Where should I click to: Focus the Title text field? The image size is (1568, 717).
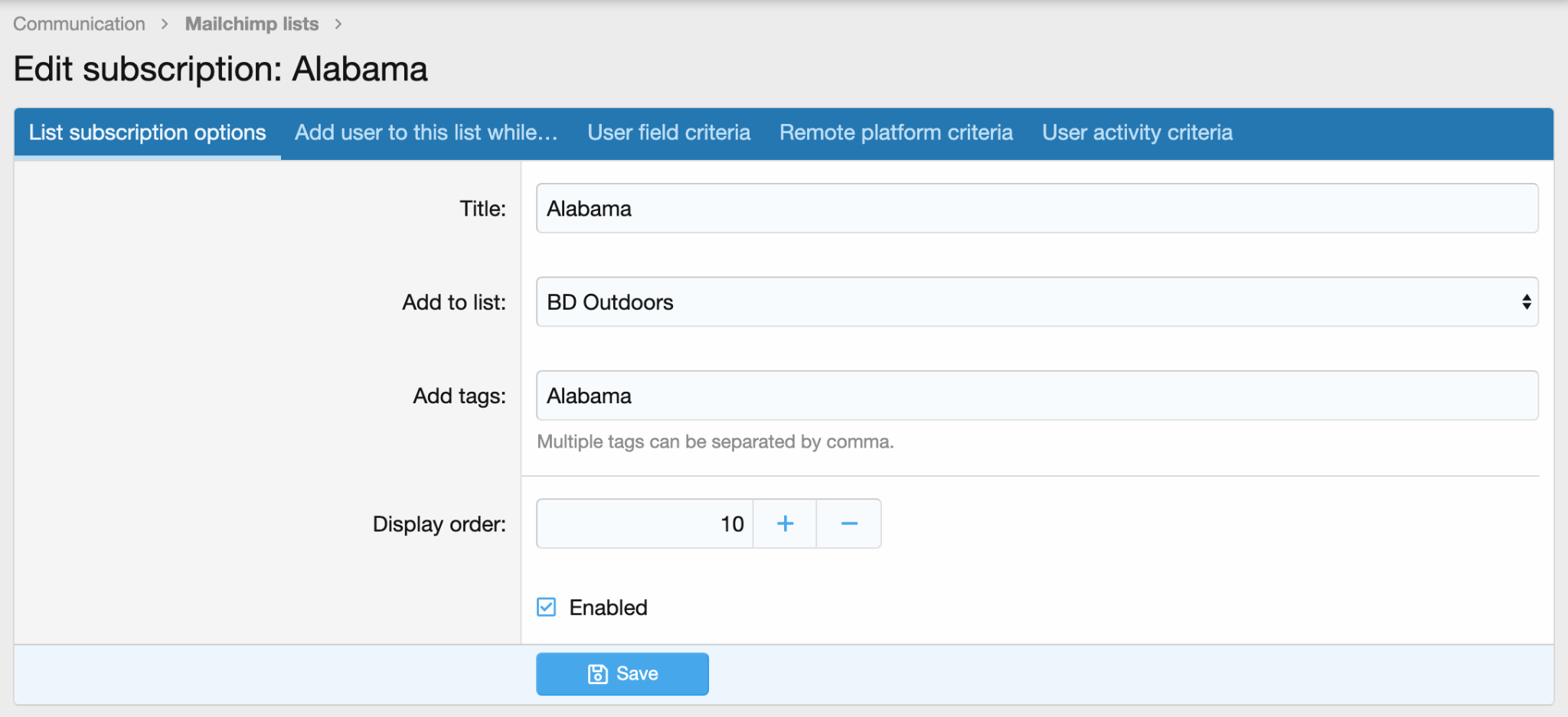[x=1037, y=209]
